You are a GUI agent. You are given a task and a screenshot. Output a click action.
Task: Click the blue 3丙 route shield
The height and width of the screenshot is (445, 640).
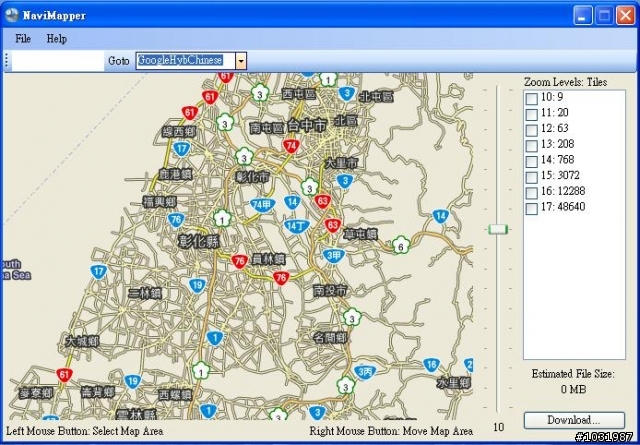pos(365,372)
